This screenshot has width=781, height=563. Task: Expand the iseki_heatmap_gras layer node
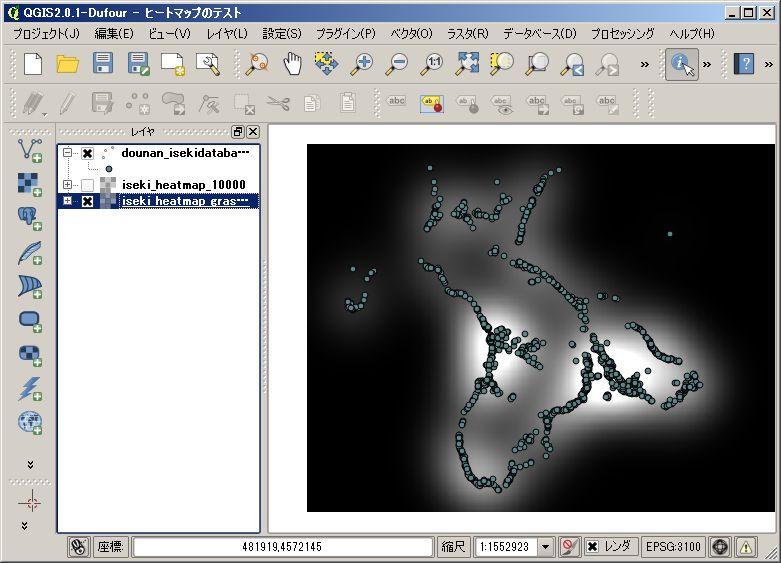pos(67,201)
